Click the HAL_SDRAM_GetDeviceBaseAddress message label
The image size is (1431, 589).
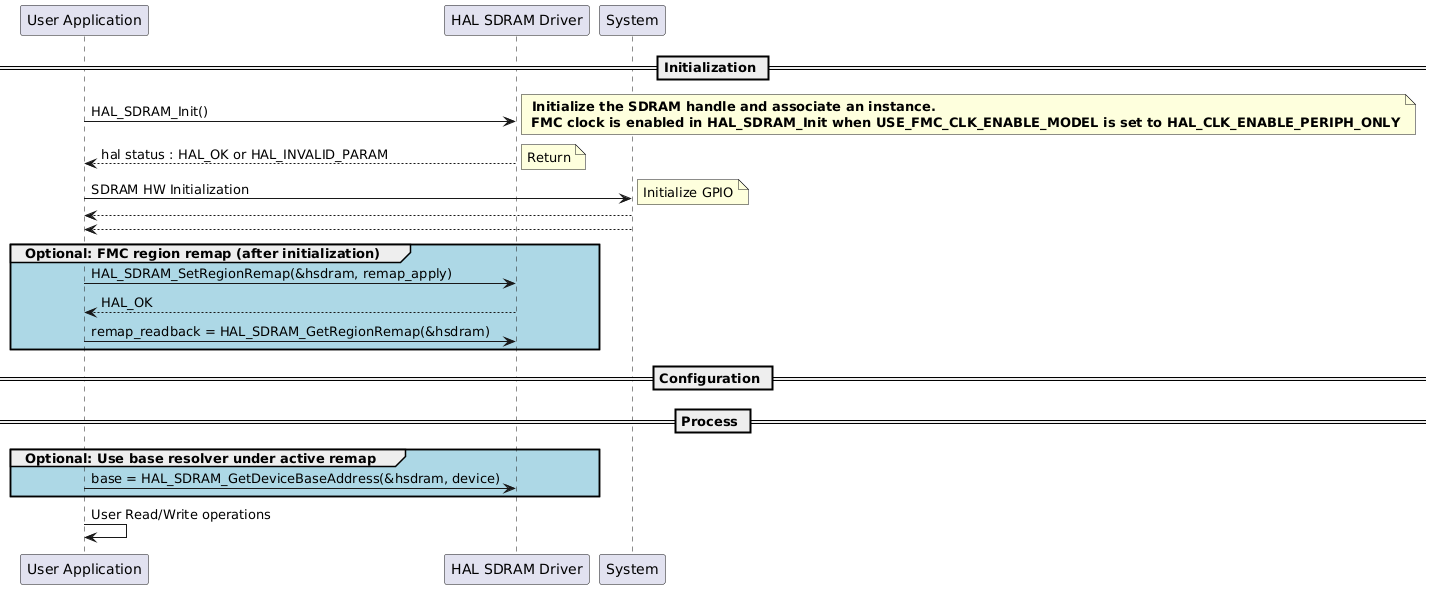[x=295, y=478]
